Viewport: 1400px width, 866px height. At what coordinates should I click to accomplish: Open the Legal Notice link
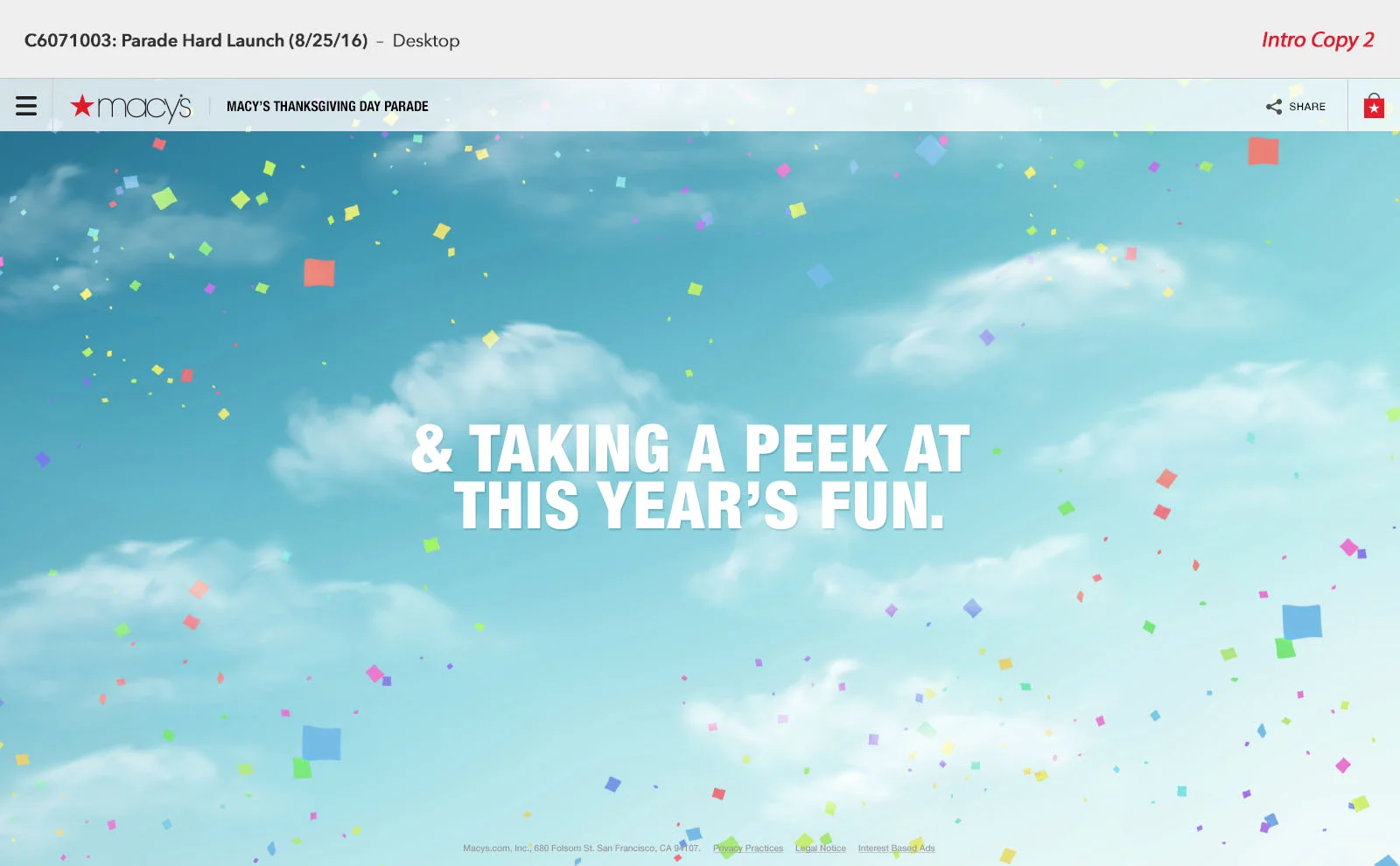coord(821,849)
